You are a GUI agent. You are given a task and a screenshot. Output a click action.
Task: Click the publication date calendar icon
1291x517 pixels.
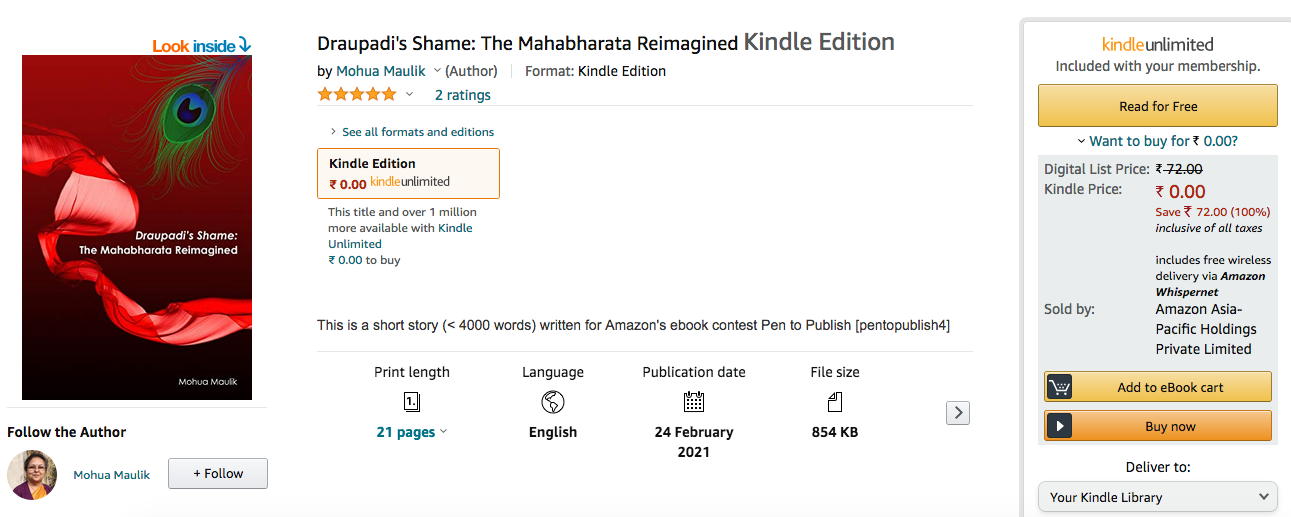[694, 402]
